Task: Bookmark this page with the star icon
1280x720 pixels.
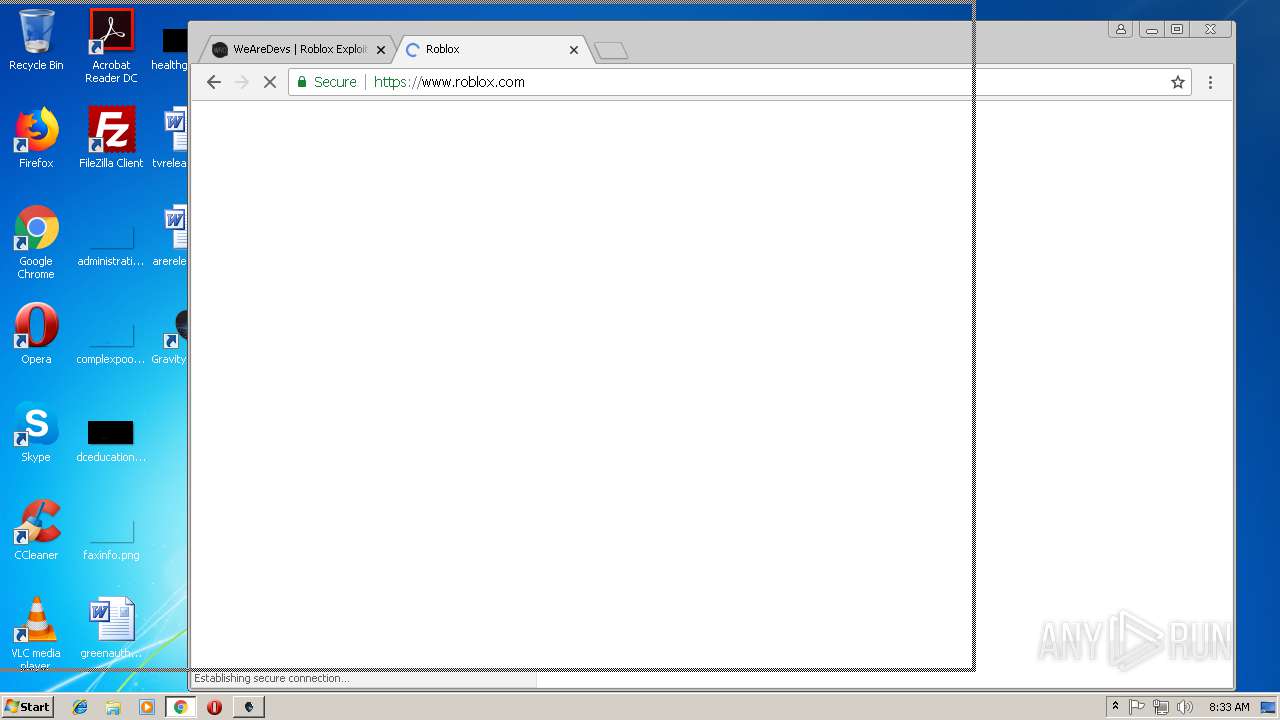Action: 1178,82
